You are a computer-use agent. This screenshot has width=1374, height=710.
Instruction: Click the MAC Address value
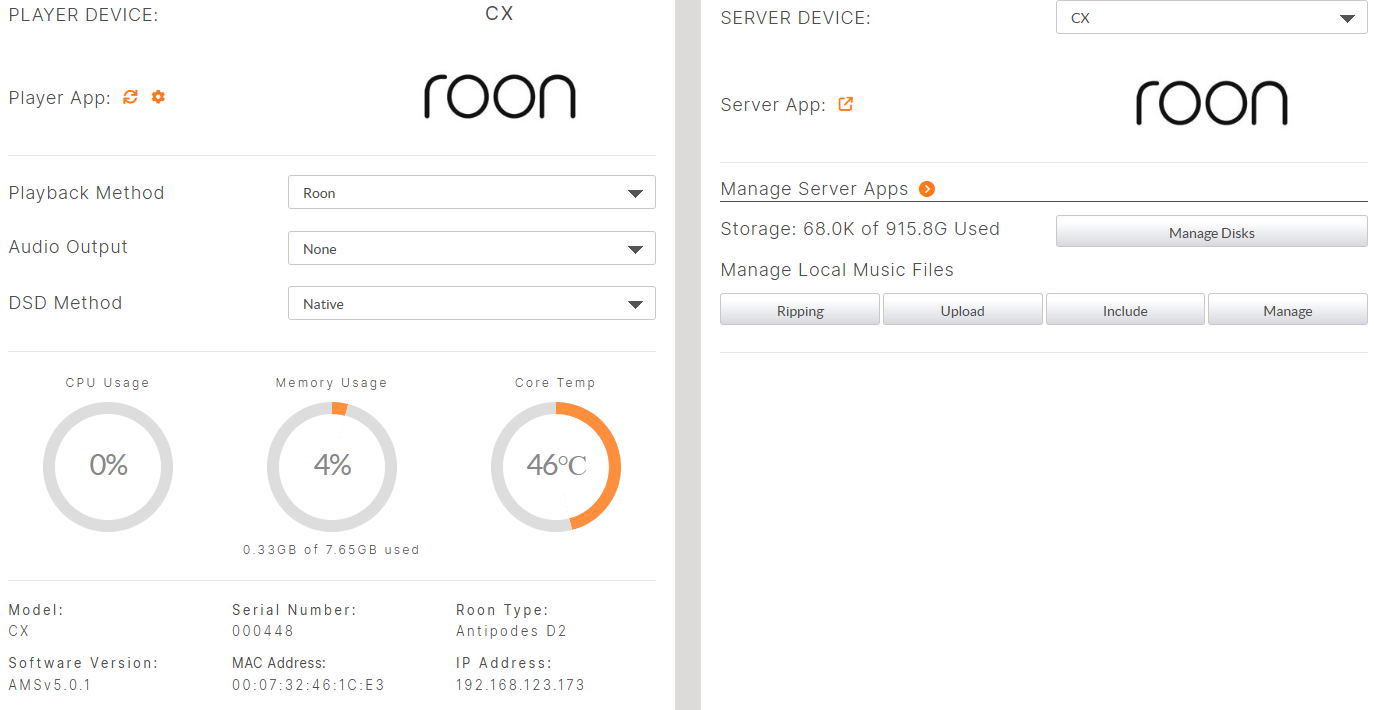coord(308,685)
